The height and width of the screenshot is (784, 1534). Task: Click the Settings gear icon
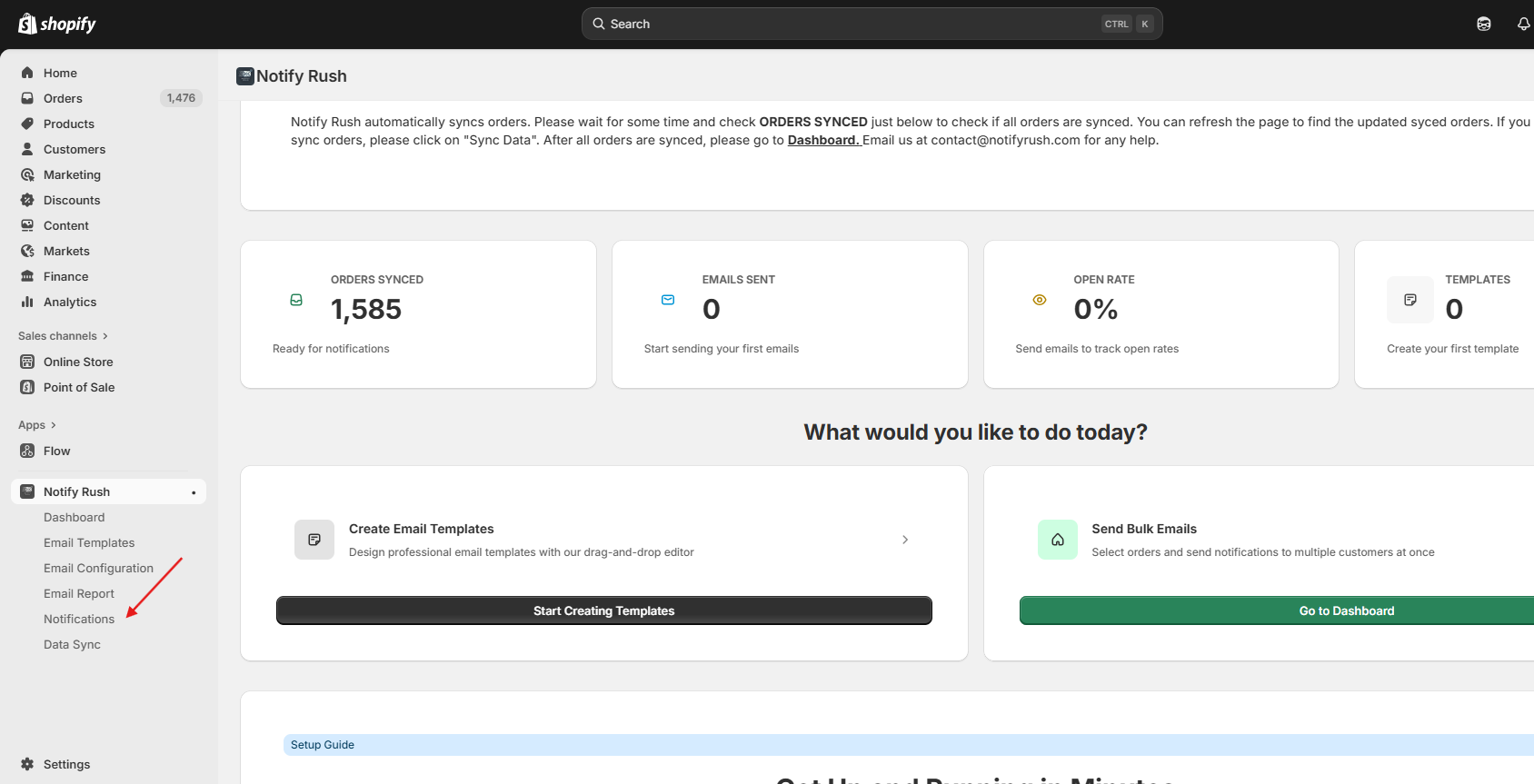click(x=27, y=764)
